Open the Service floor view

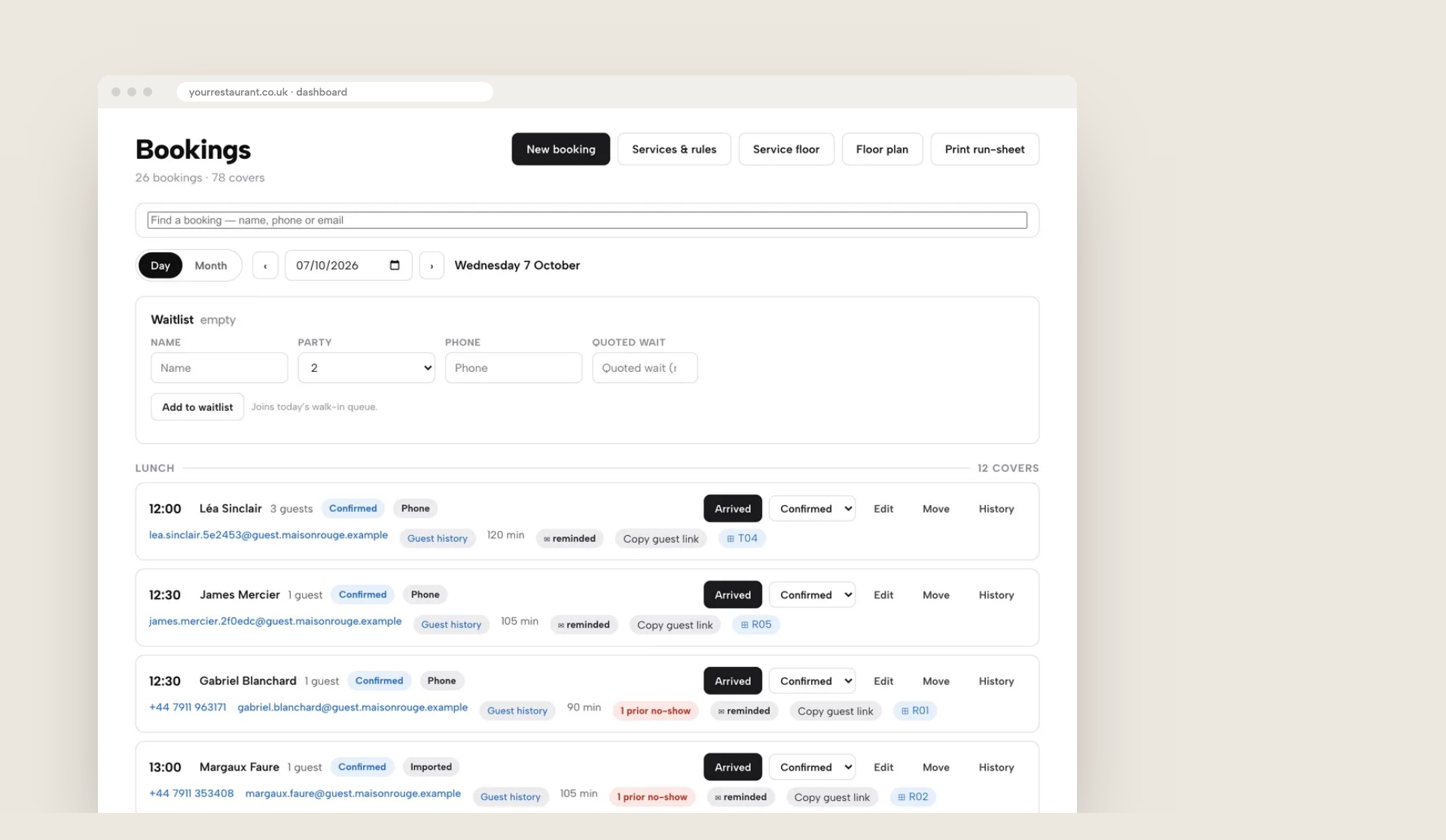pyautogui.click(x=786, y=149)
